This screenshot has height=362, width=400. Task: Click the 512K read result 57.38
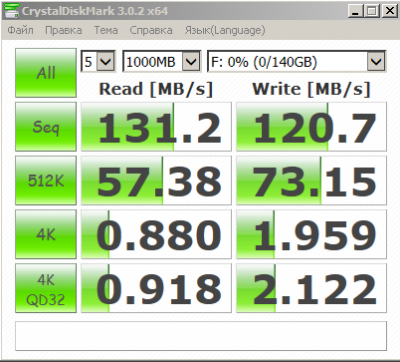click(156, 180)
